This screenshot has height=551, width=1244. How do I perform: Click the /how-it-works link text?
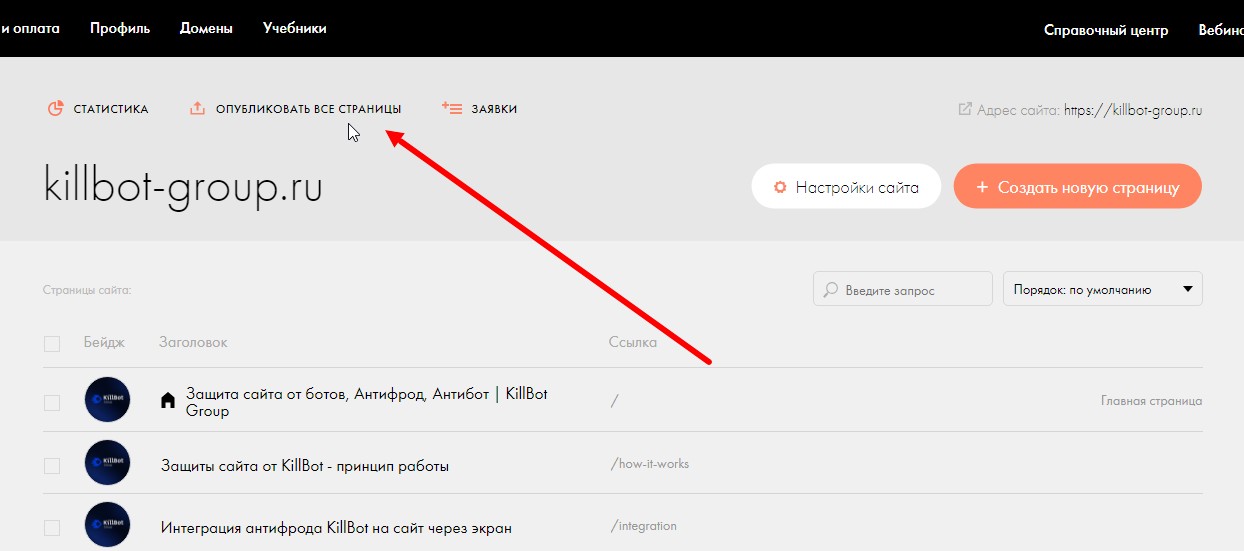pos(650,464)
